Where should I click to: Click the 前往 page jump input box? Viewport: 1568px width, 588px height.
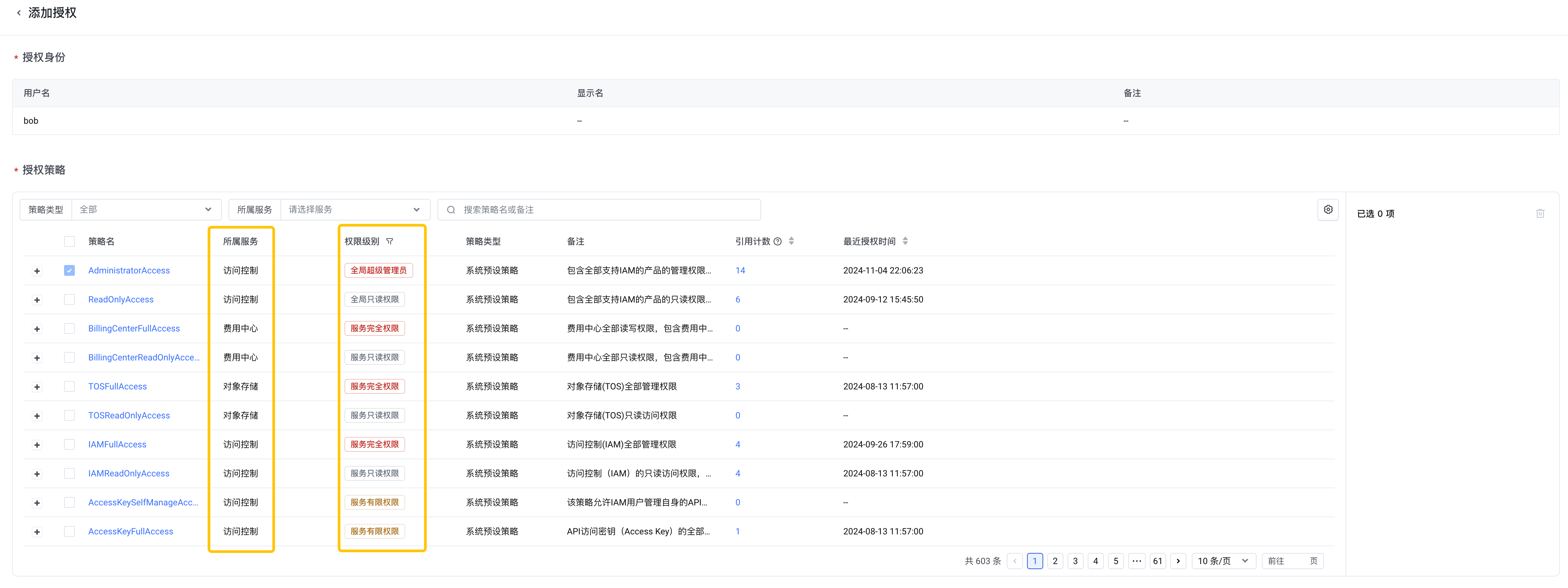[1294, 561]
